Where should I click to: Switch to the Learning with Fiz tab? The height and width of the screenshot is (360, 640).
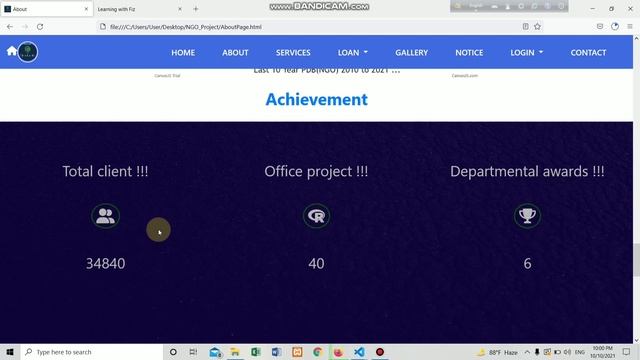coord(139,9)
